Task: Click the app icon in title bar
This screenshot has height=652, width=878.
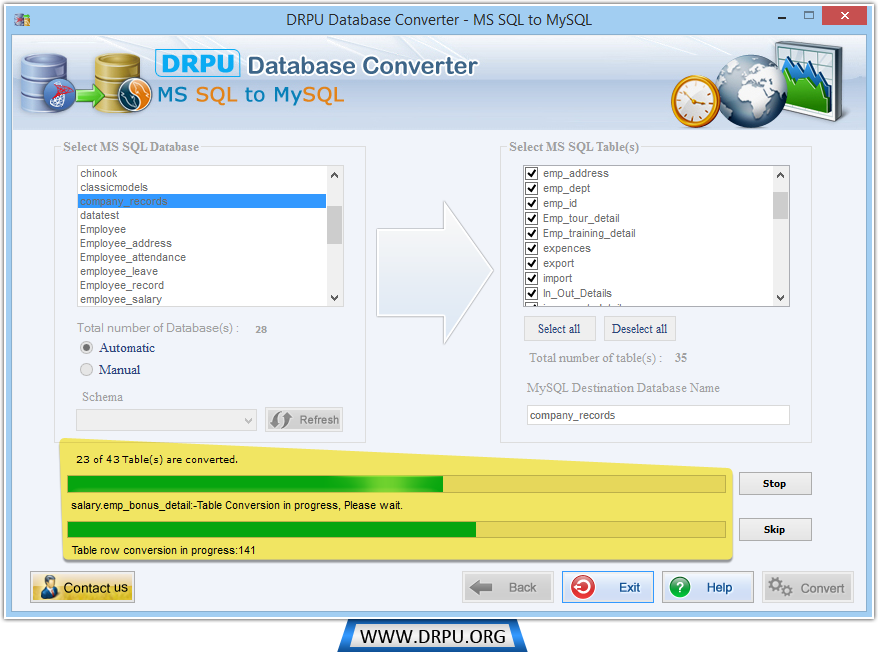Action: (x=22, y=20)
